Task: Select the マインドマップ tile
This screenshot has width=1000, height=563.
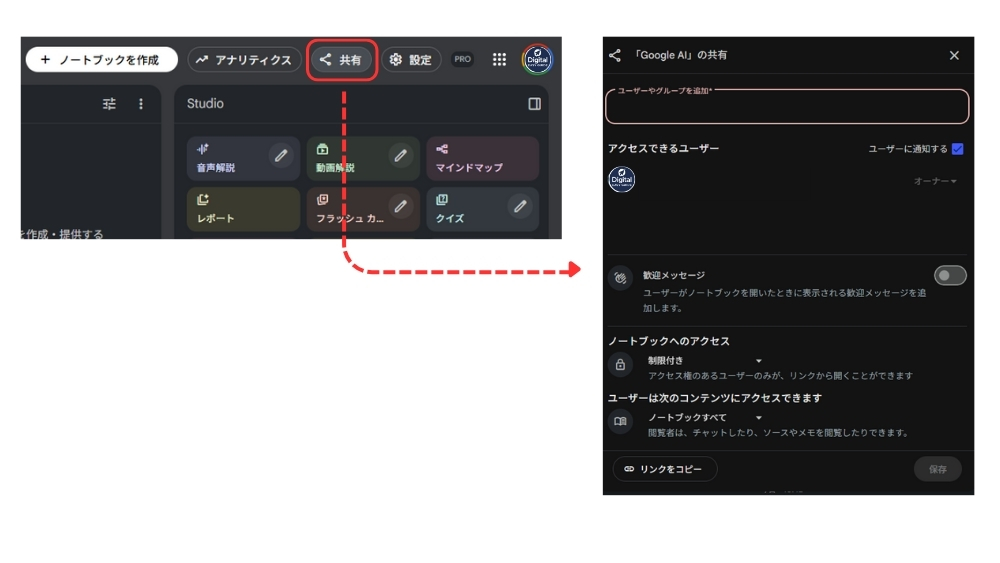Action: point(483,158)
